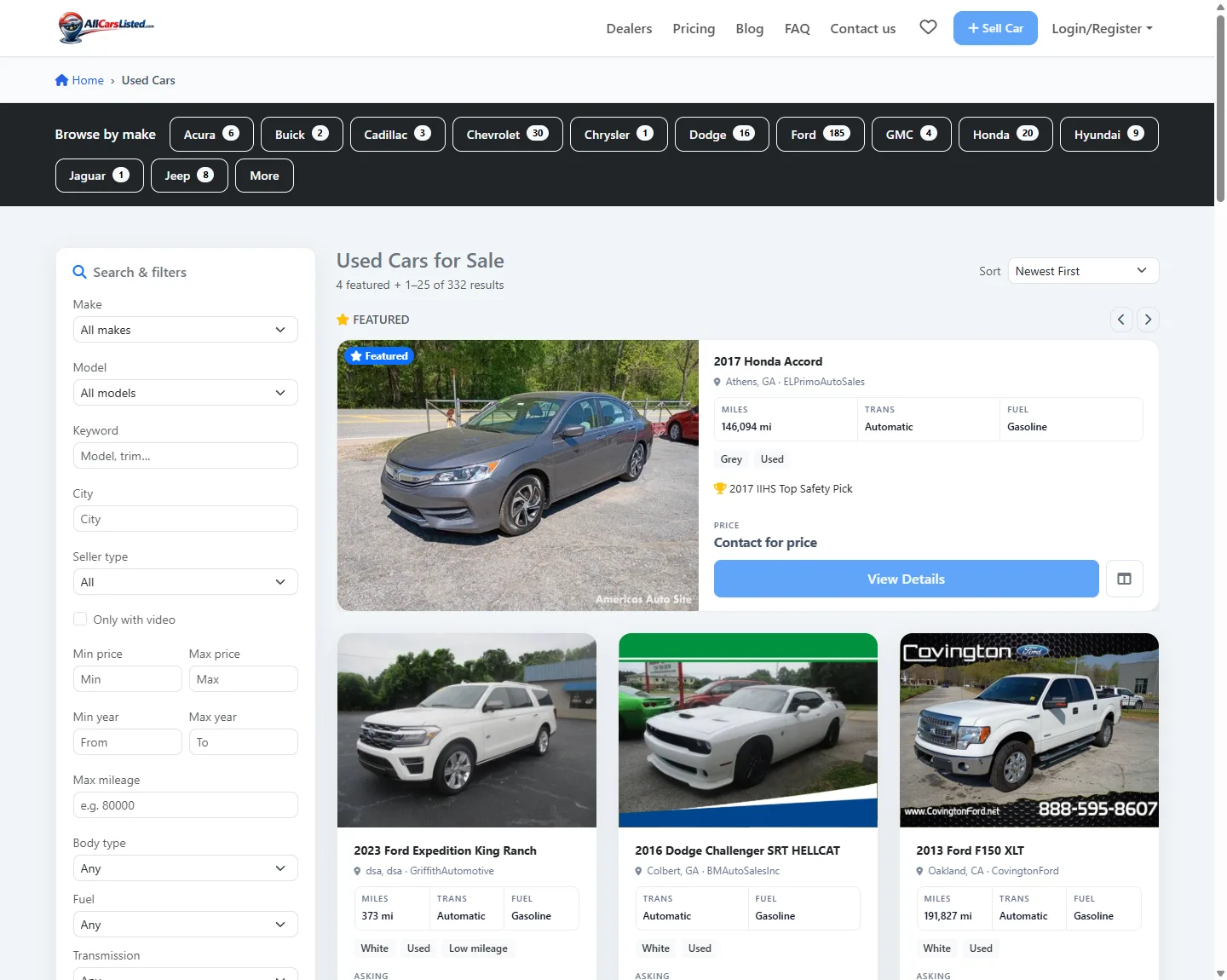
Task: Open favorites via the heart icon
Action: pyautogui.click(x=928, y=27)
